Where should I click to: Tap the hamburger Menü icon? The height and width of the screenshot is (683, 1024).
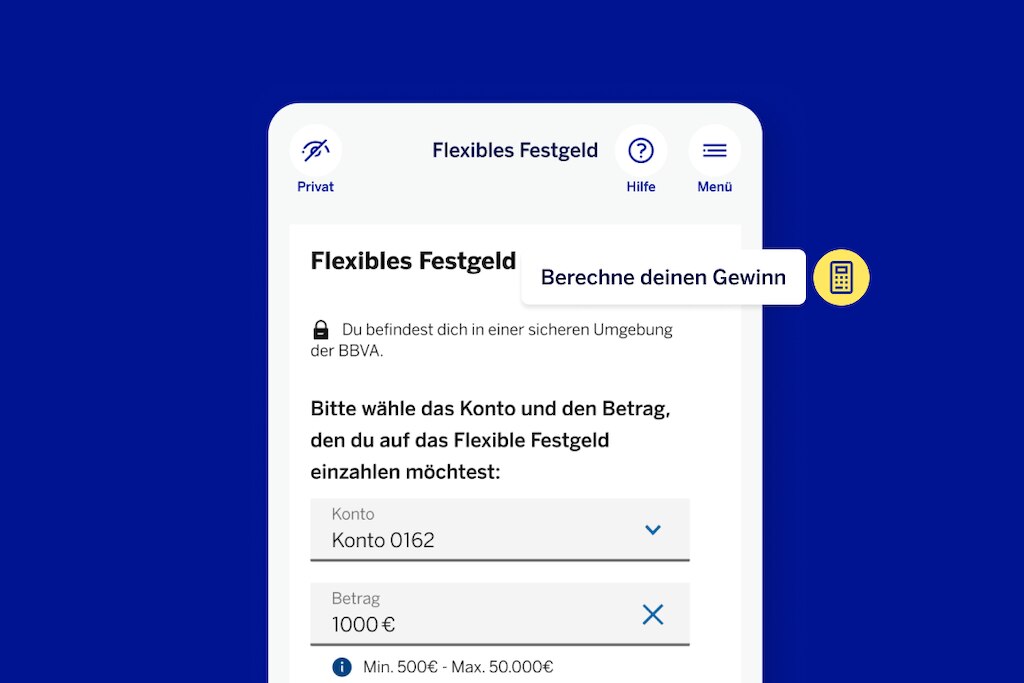714,149
